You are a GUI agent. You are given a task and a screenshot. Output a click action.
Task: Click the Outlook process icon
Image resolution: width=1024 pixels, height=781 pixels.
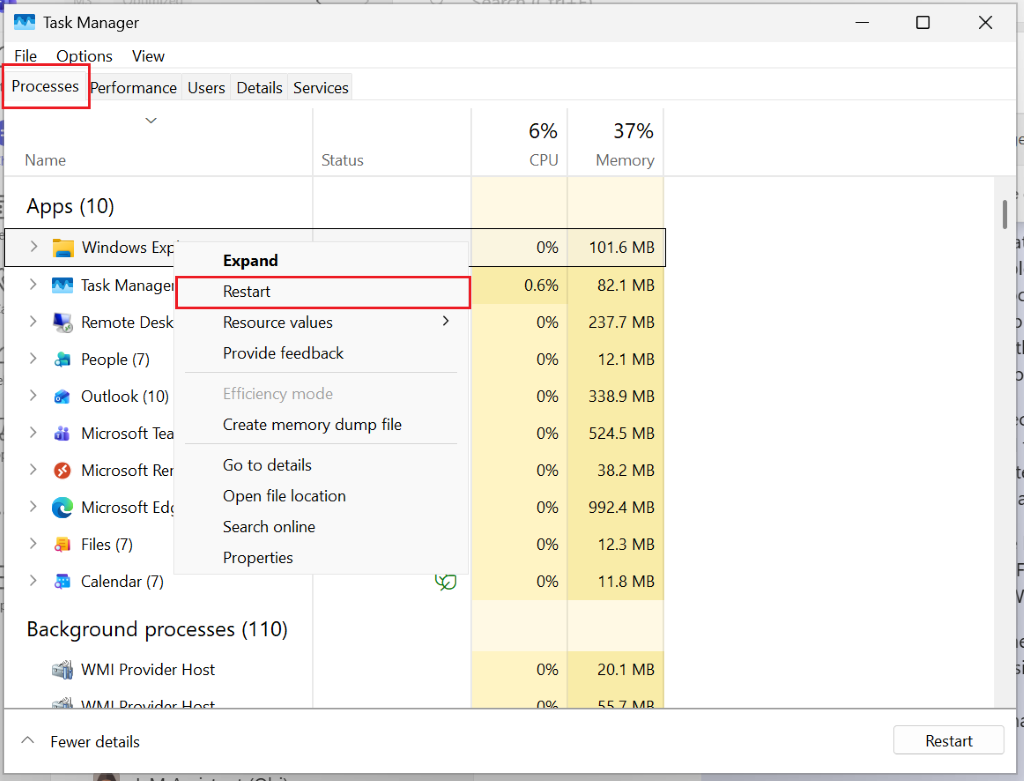point(60,396)
